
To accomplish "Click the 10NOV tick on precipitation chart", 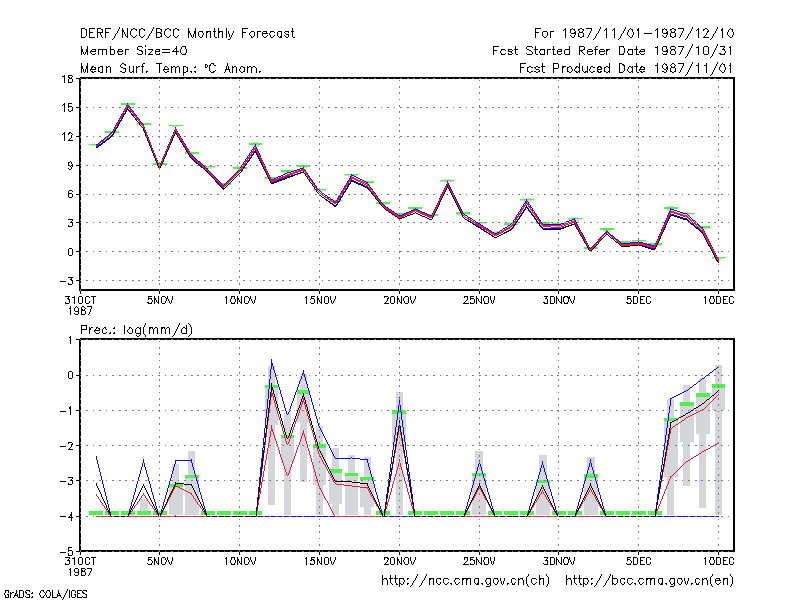I will 240,561.
